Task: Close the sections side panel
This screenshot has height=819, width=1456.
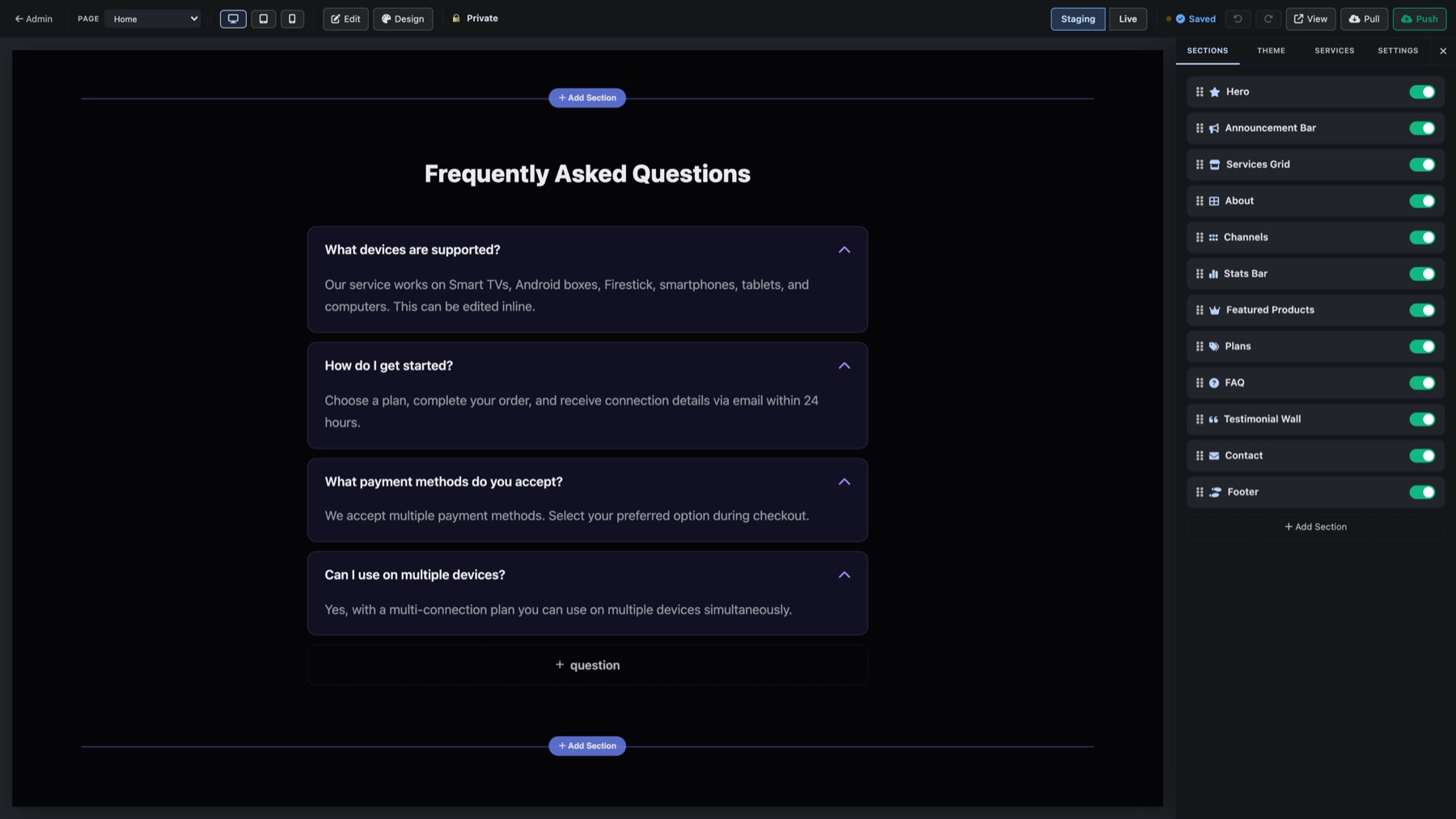Action: pyautogui.click(x=1443, y=51)
